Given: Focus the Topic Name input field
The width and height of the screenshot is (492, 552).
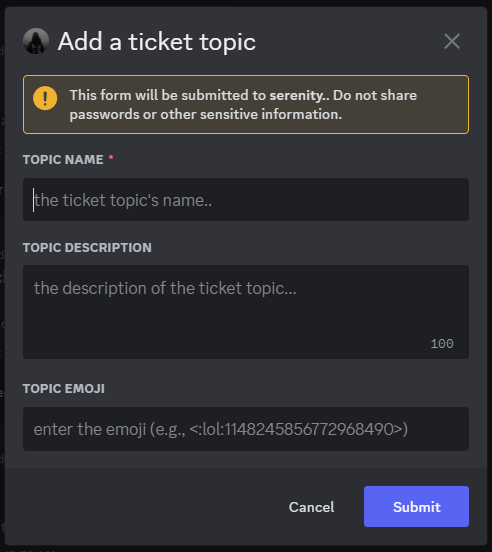Looking at the screenshot, I should (x=246, y=200).
